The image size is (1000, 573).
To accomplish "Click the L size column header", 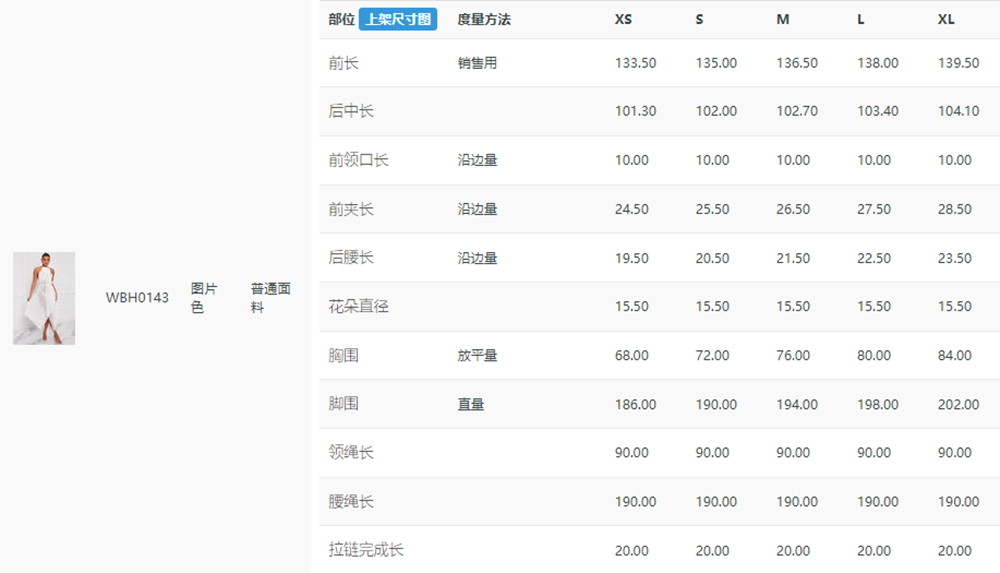I will tap(860, 19).
